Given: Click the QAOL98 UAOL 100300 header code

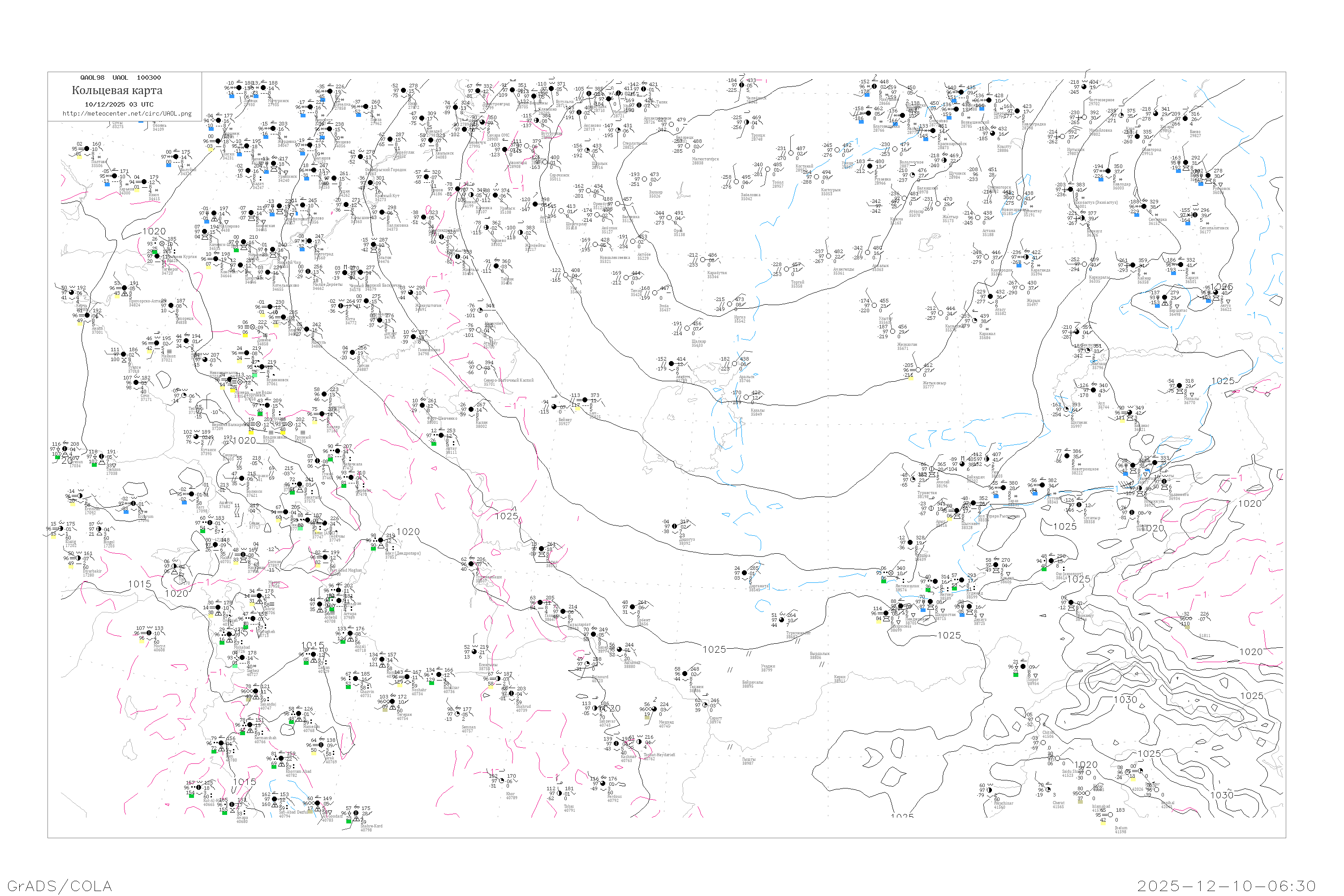Looking at the screenshot, I should point(121,78).
